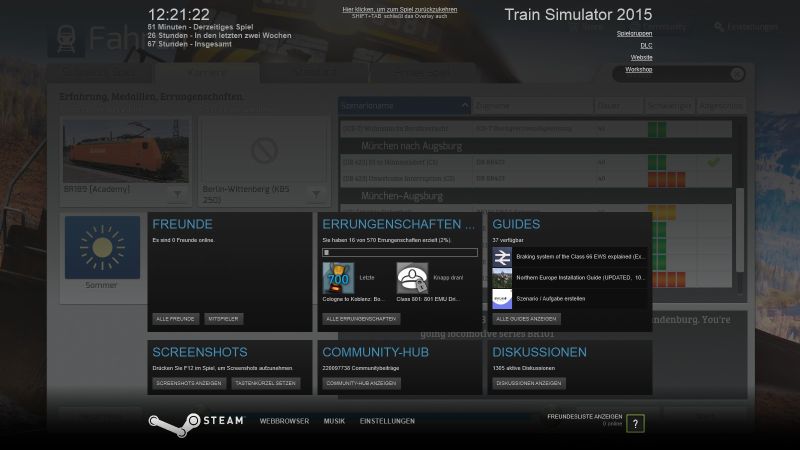Click the scenario list vertical scrollbar
This screenshot has height=450, width=800.
click(x=740, y=230)
